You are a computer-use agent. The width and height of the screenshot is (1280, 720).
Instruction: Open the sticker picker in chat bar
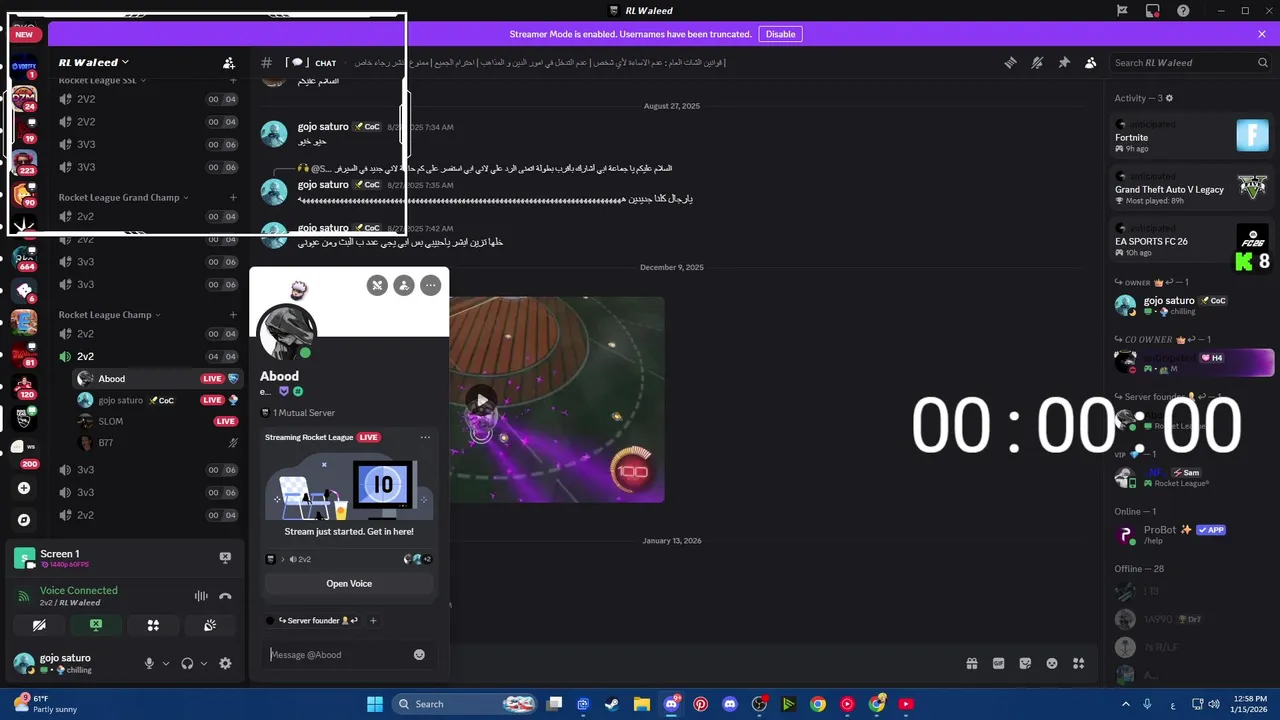(x=1025, y=663)
